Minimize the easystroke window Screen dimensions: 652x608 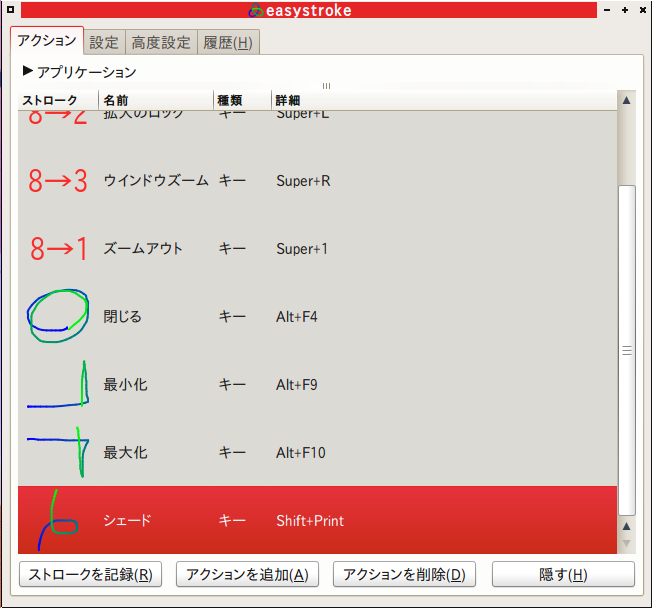click(x=607, y=10)
